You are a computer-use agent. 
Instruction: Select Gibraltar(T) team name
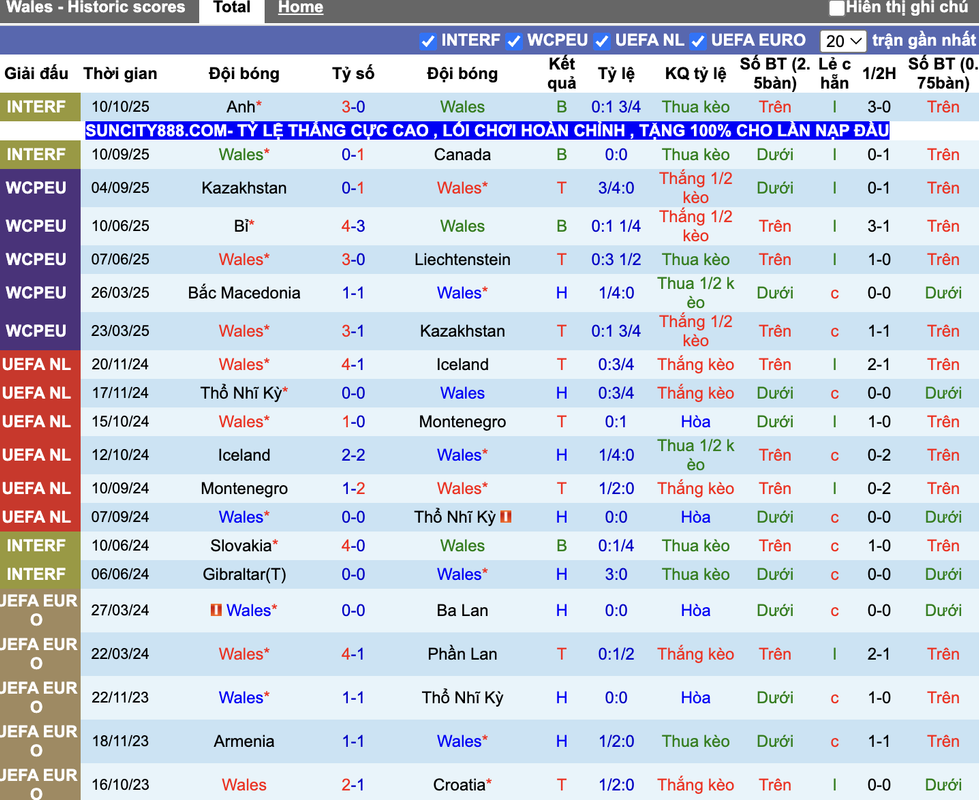pos(244,575)
